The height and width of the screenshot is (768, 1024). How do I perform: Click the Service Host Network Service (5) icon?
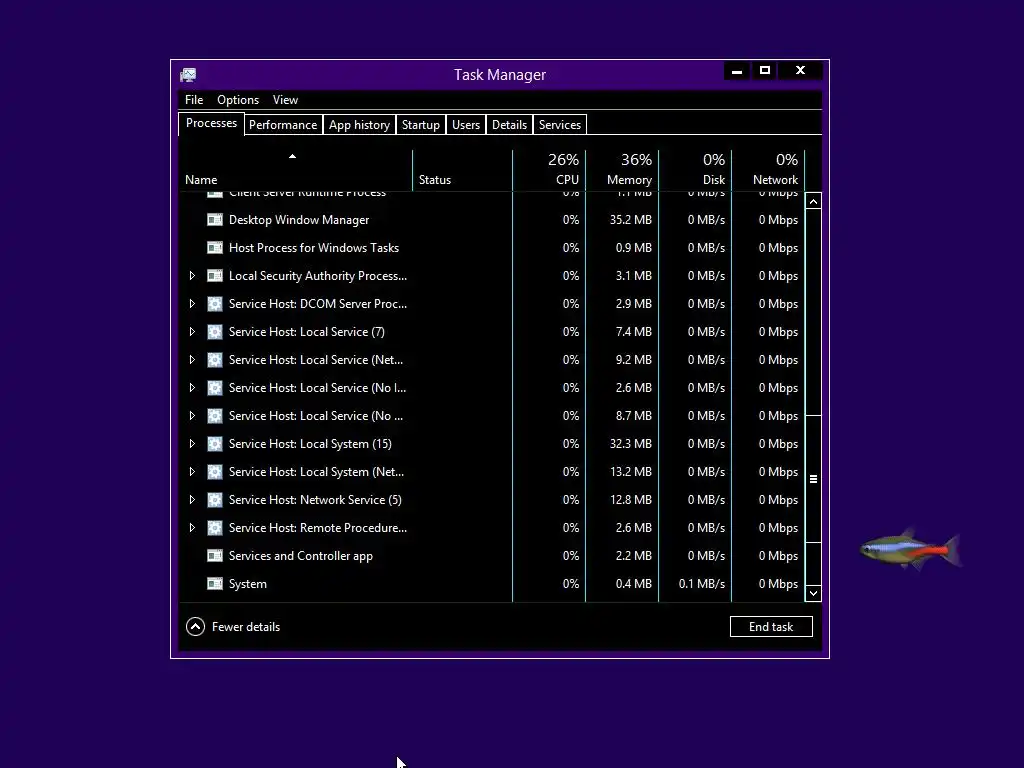pyautogui.click(x=215, y=500)
